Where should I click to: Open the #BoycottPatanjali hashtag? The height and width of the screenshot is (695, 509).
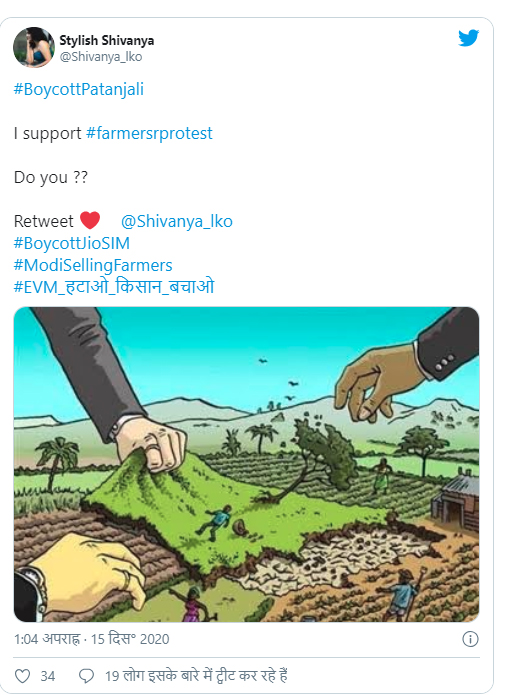coord(78,89)
